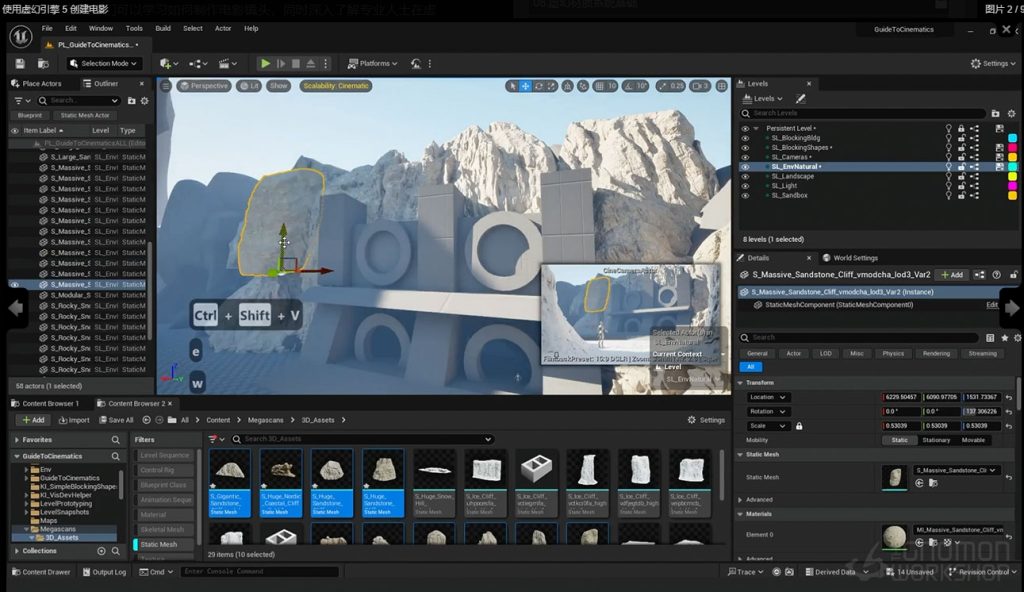Click Details panel lock icon
The height and width of the screenshot is (592, 1024).
pos(1014,275)
